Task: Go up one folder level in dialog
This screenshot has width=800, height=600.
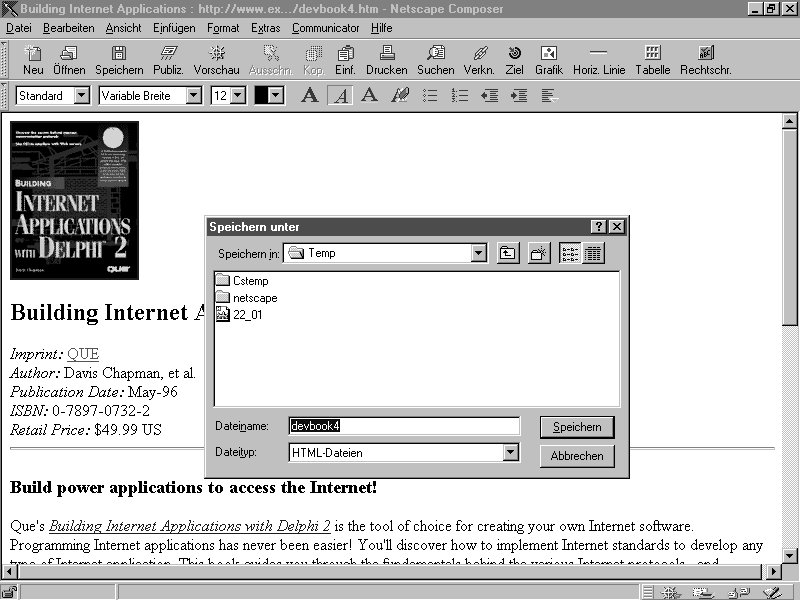Action: click(508, 253)
